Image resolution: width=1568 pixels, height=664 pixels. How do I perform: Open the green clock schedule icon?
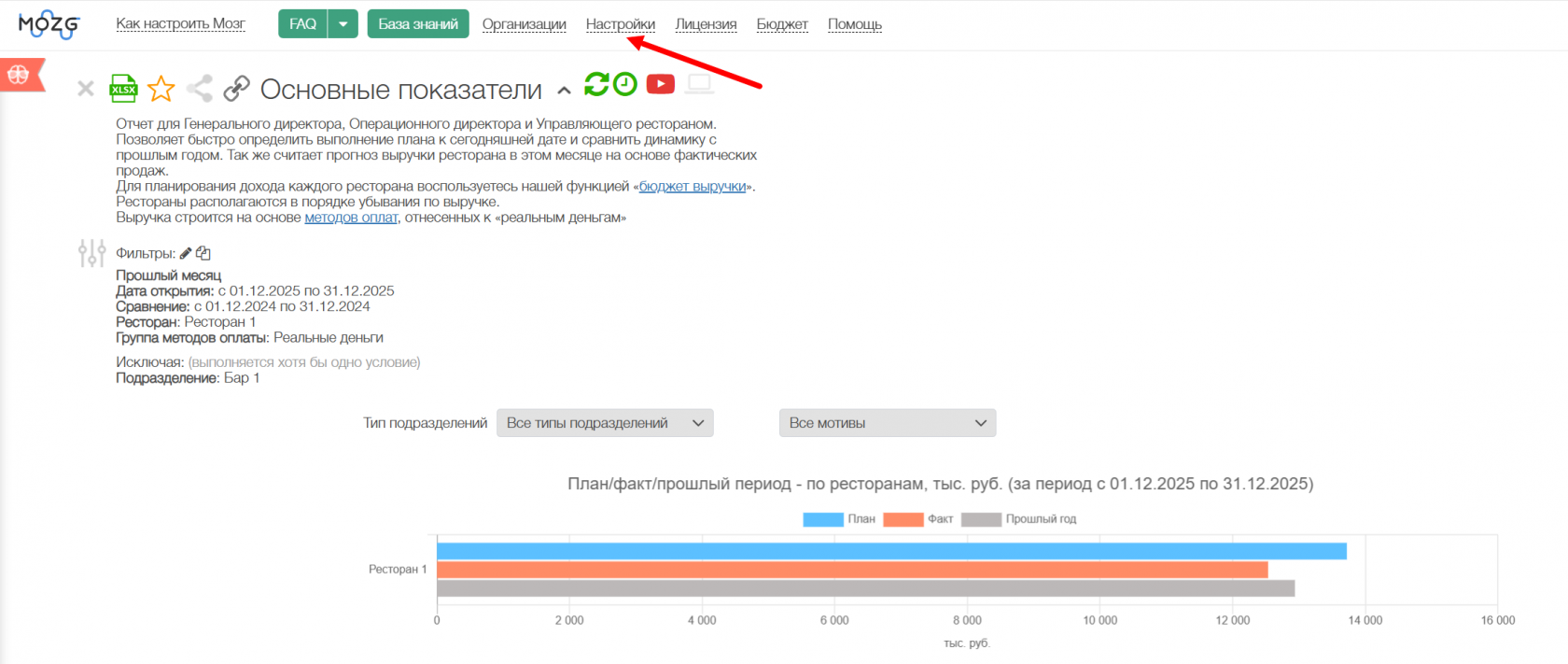click(625, 84)
